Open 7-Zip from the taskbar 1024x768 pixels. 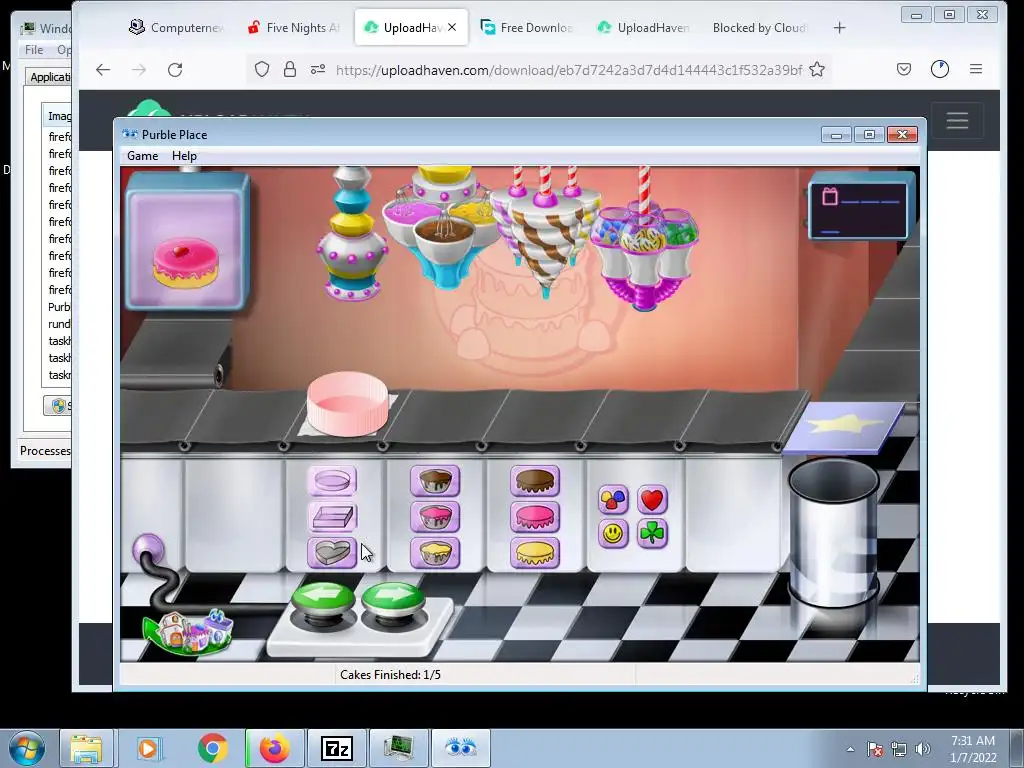[x=337, y=748]
